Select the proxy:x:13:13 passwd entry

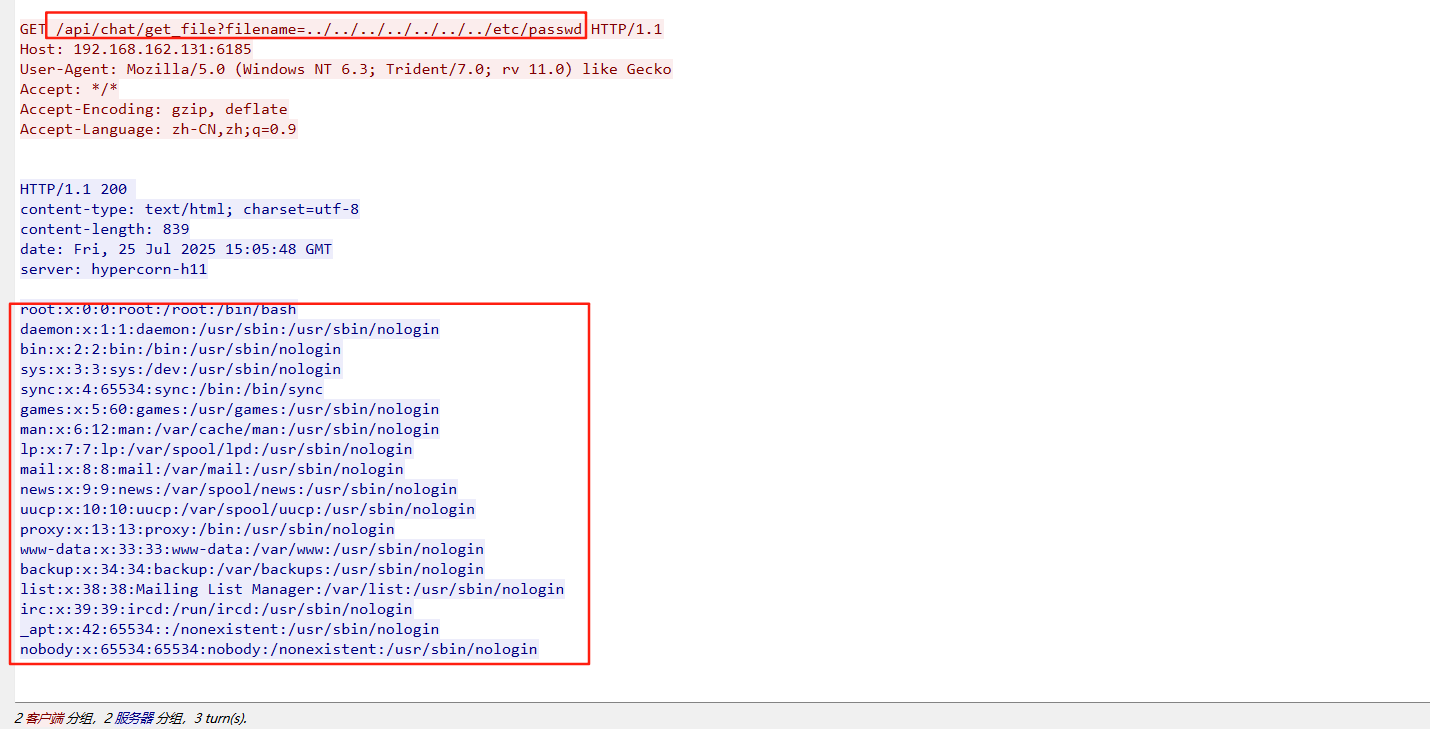pyautogui.click(x=207, y=529)
